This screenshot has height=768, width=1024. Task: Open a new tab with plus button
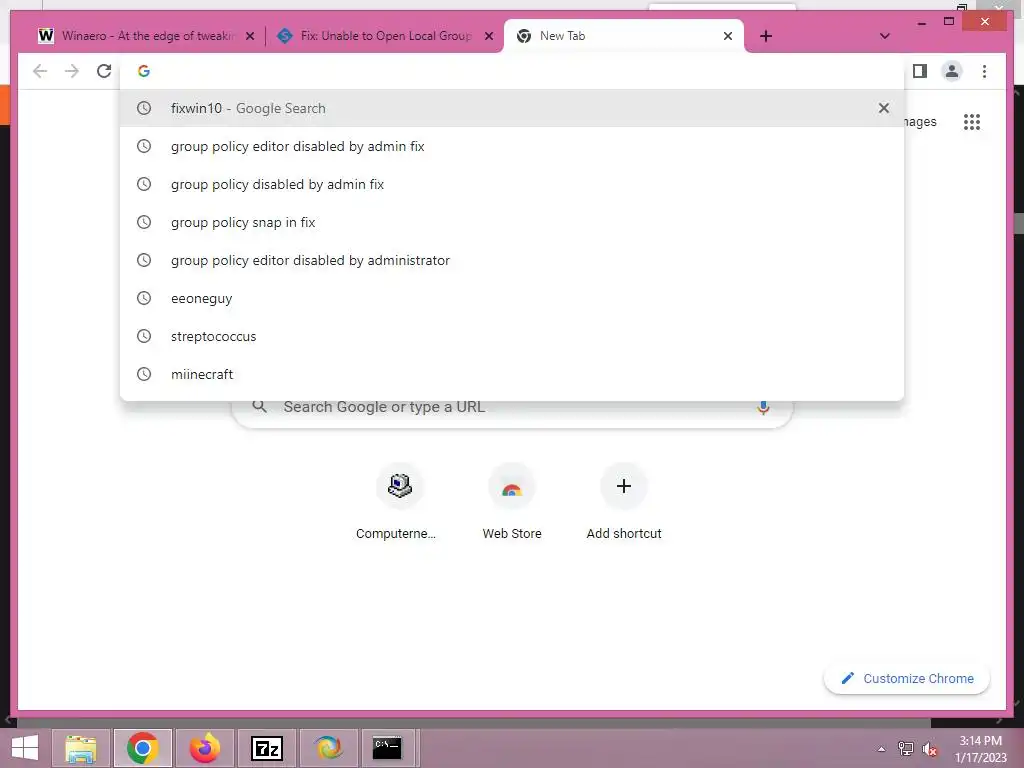coord(766,36)
